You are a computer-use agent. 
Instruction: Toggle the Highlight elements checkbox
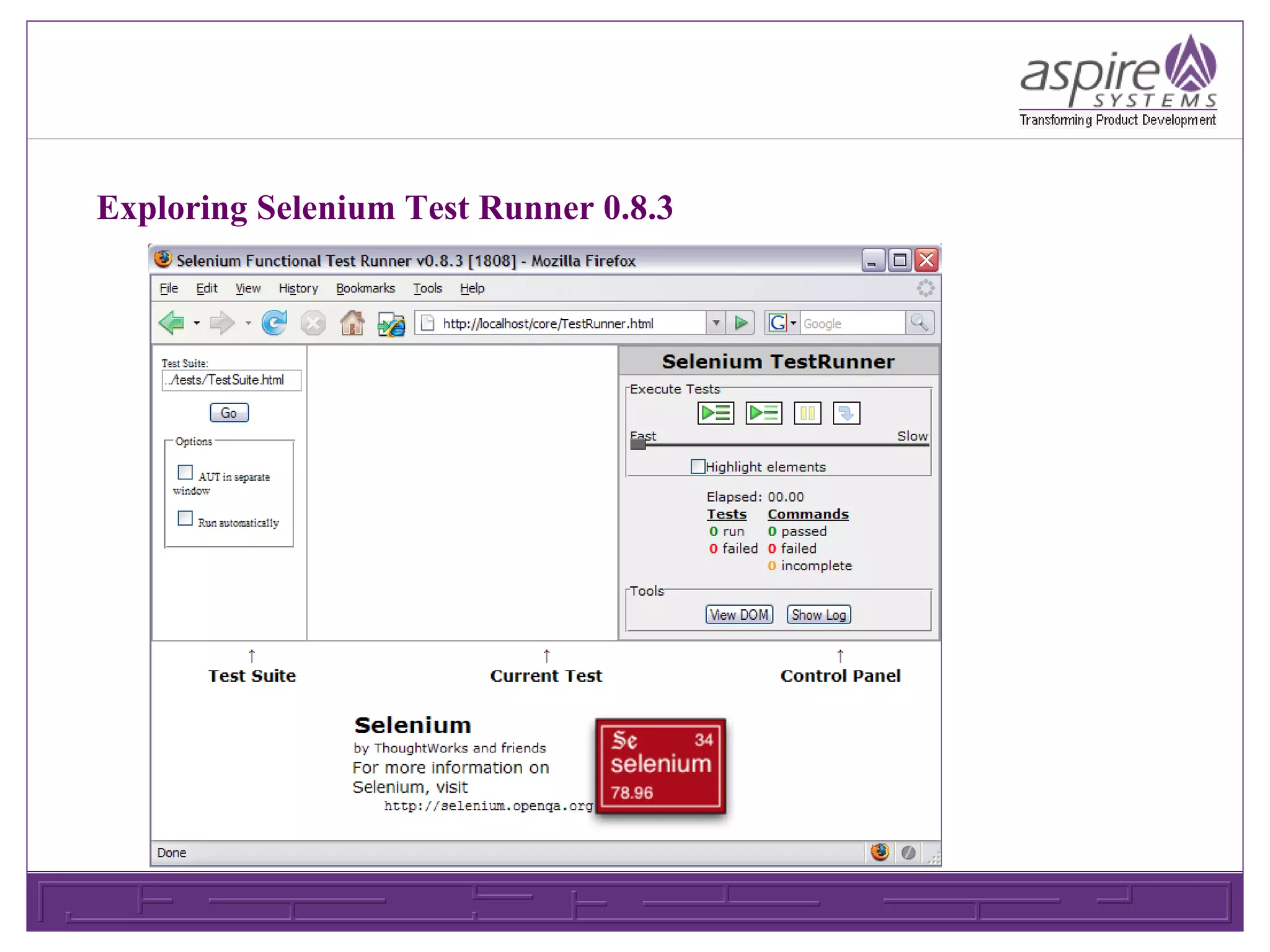[x=698, y=467]
